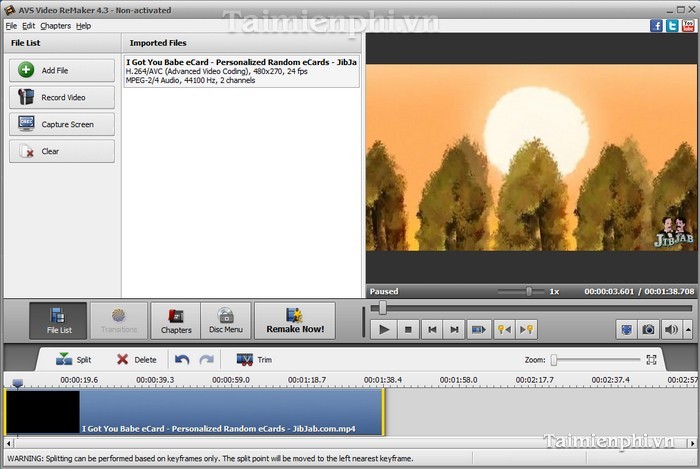Open the Chapters menu

[55, 26]
